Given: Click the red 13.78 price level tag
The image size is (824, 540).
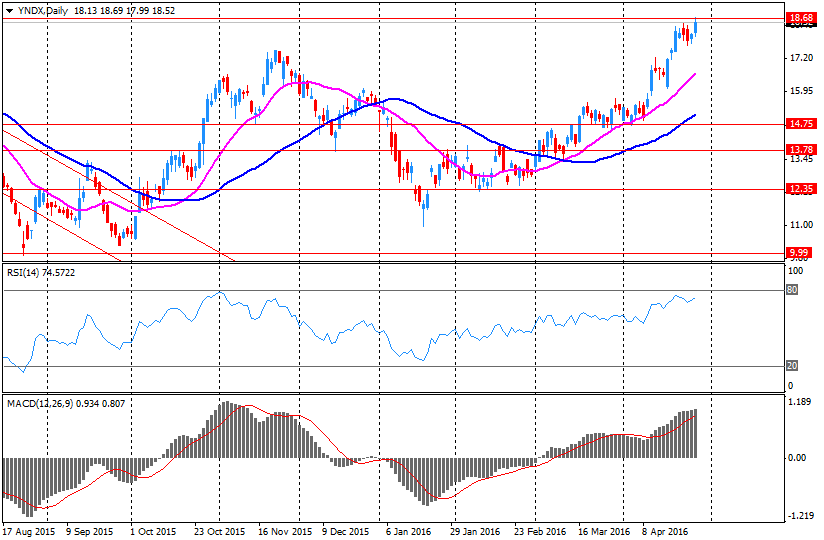Looking at the screenshot, I should tap(799, 150).
